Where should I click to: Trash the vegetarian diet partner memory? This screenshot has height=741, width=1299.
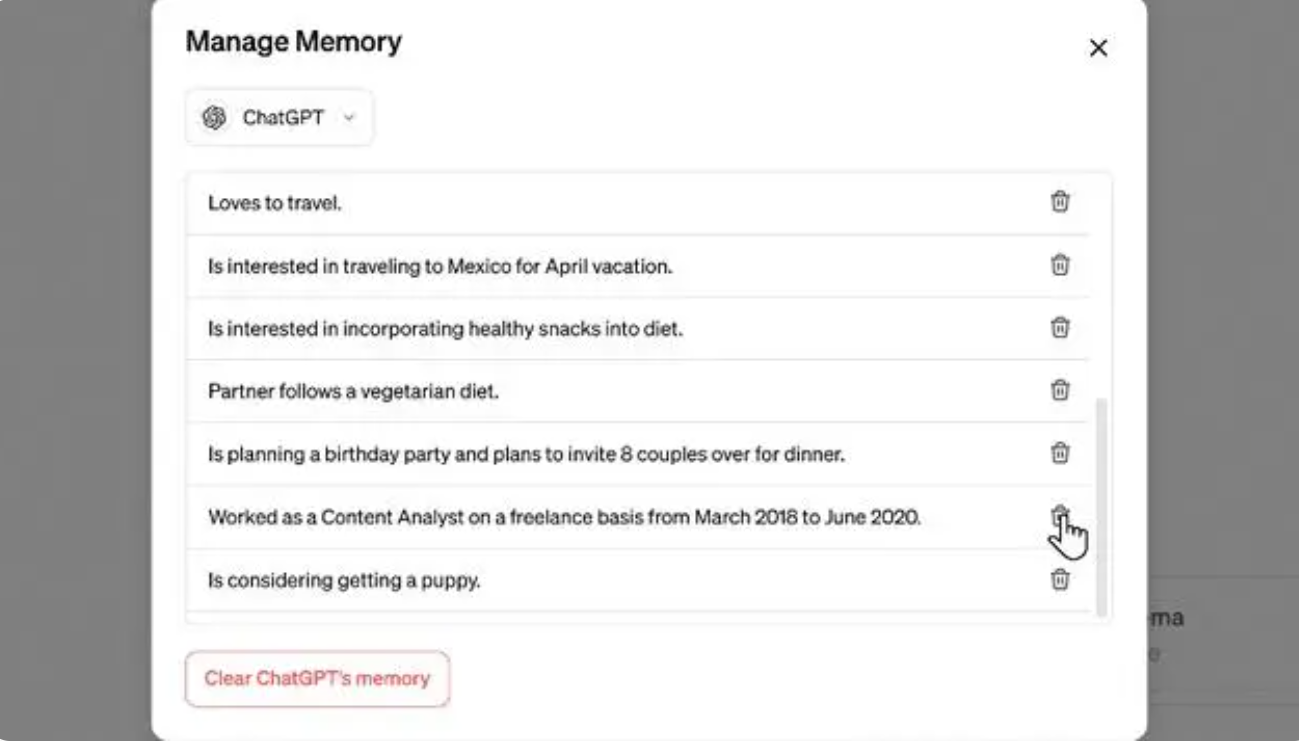(x=1060, y=390)
